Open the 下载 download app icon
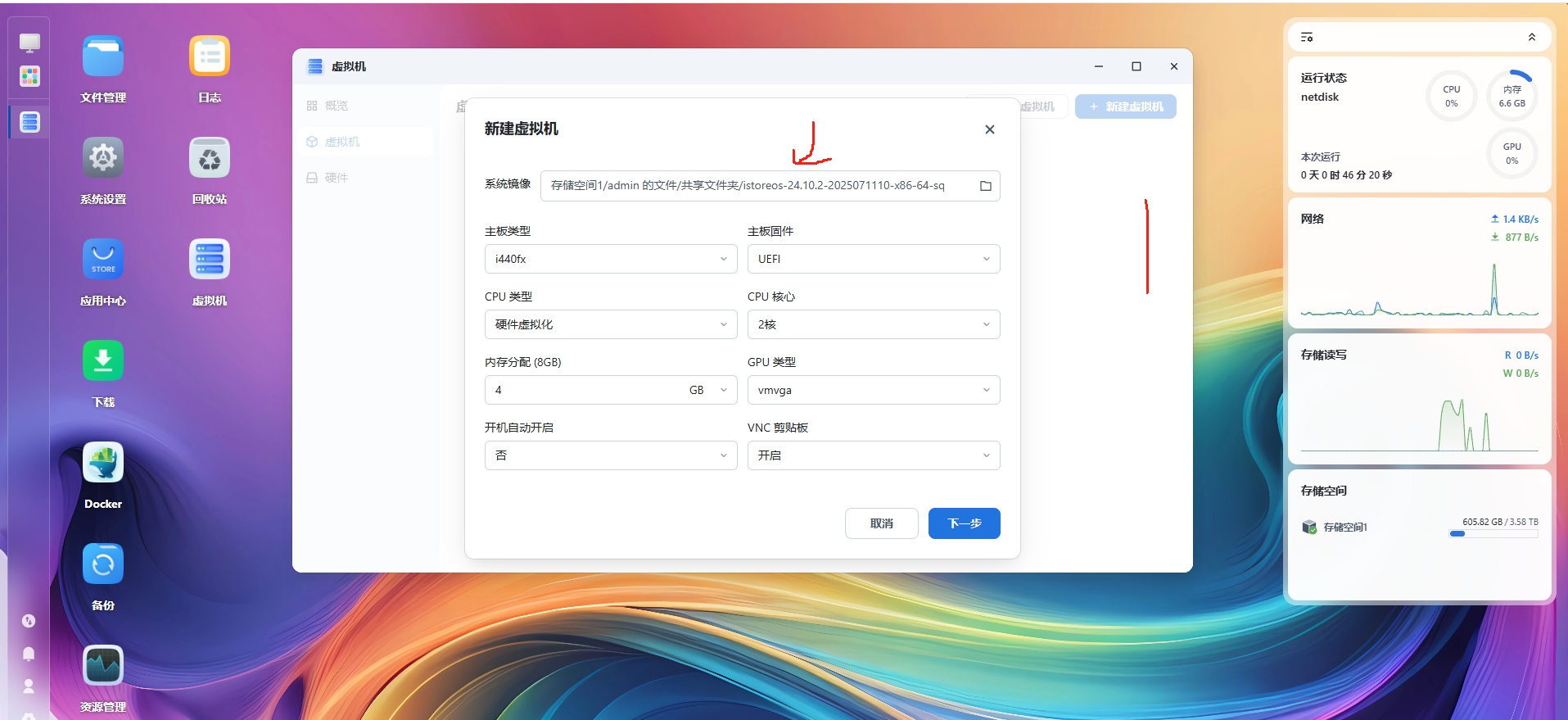1568x720 pixels. pos(103,362)
